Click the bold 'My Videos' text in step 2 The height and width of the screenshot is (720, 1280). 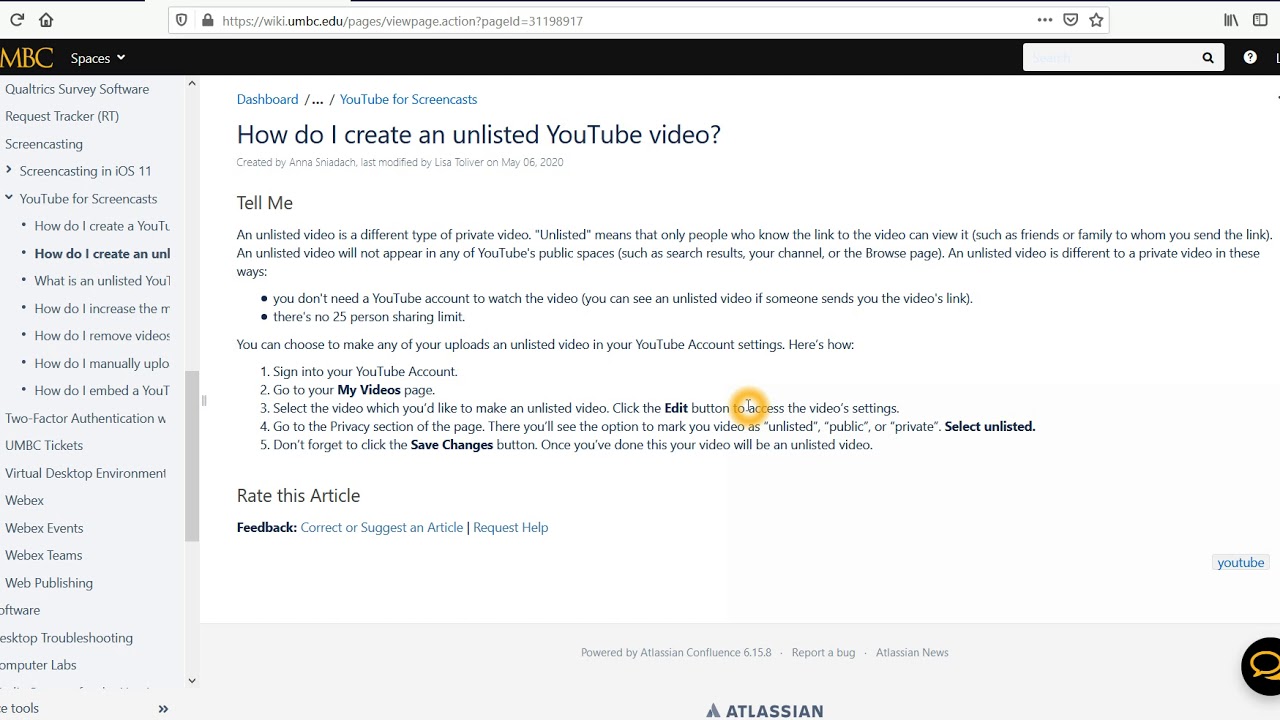click(x=369, y=390)
